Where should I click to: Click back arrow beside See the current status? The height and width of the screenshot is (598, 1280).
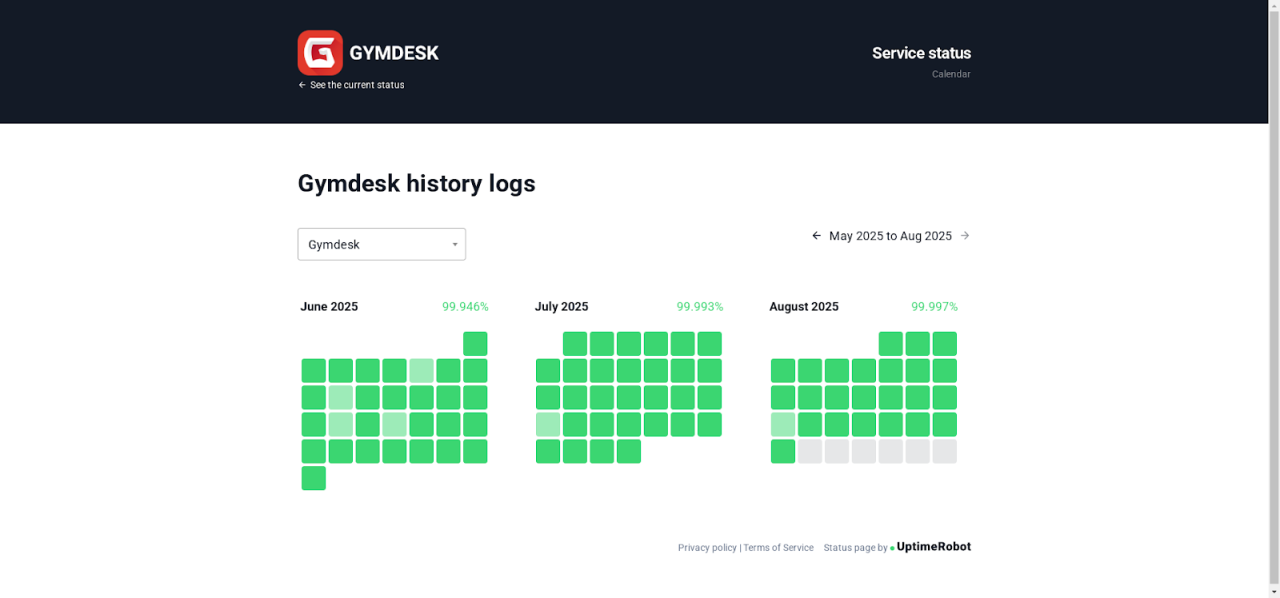[302, 85]
